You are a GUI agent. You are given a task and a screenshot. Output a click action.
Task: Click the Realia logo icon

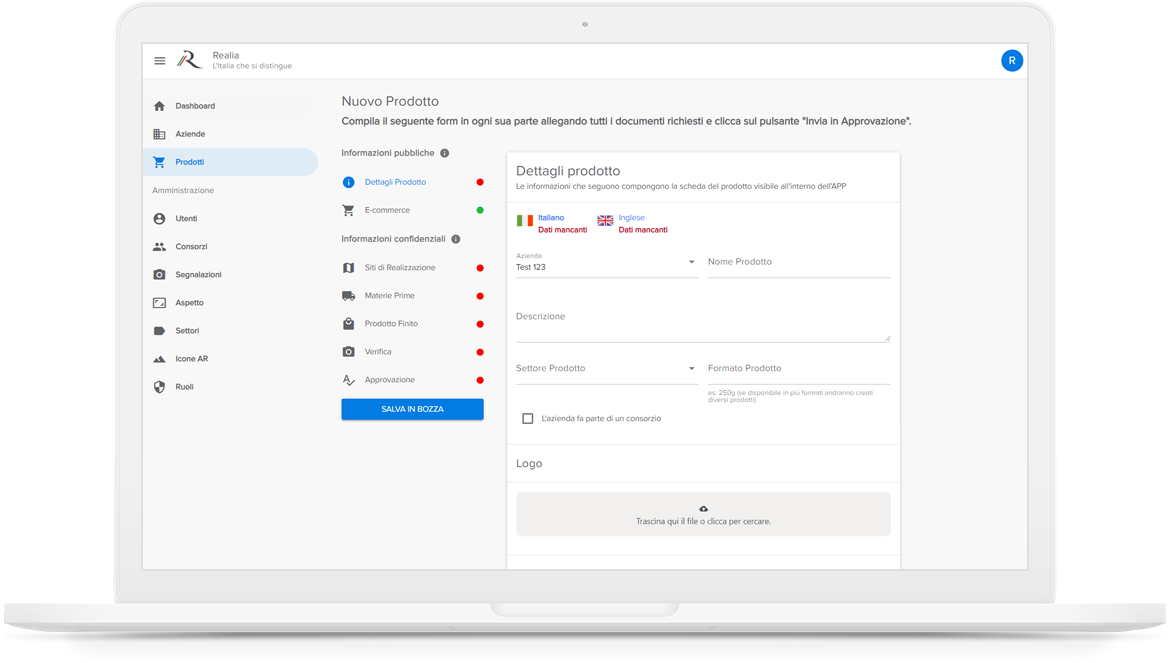[x=190, y=61]
